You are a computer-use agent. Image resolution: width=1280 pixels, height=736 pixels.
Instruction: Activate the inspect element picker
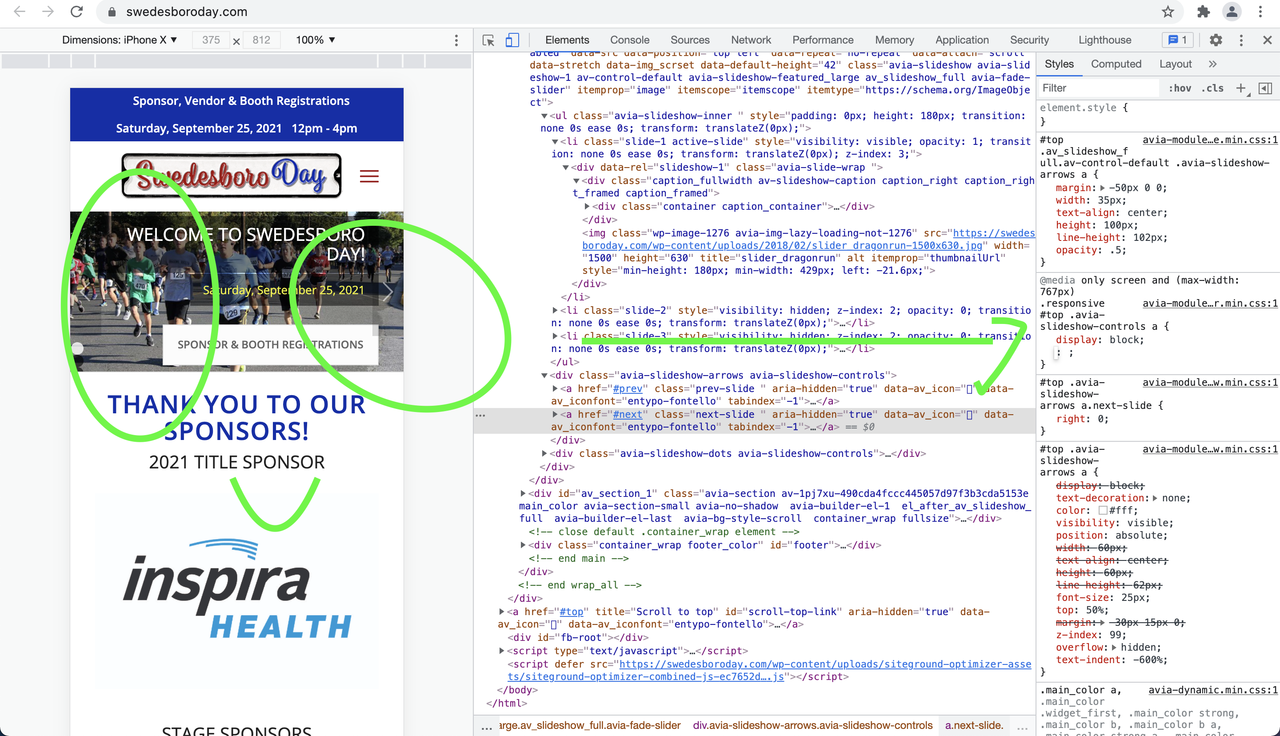click(x=488, y=40)
